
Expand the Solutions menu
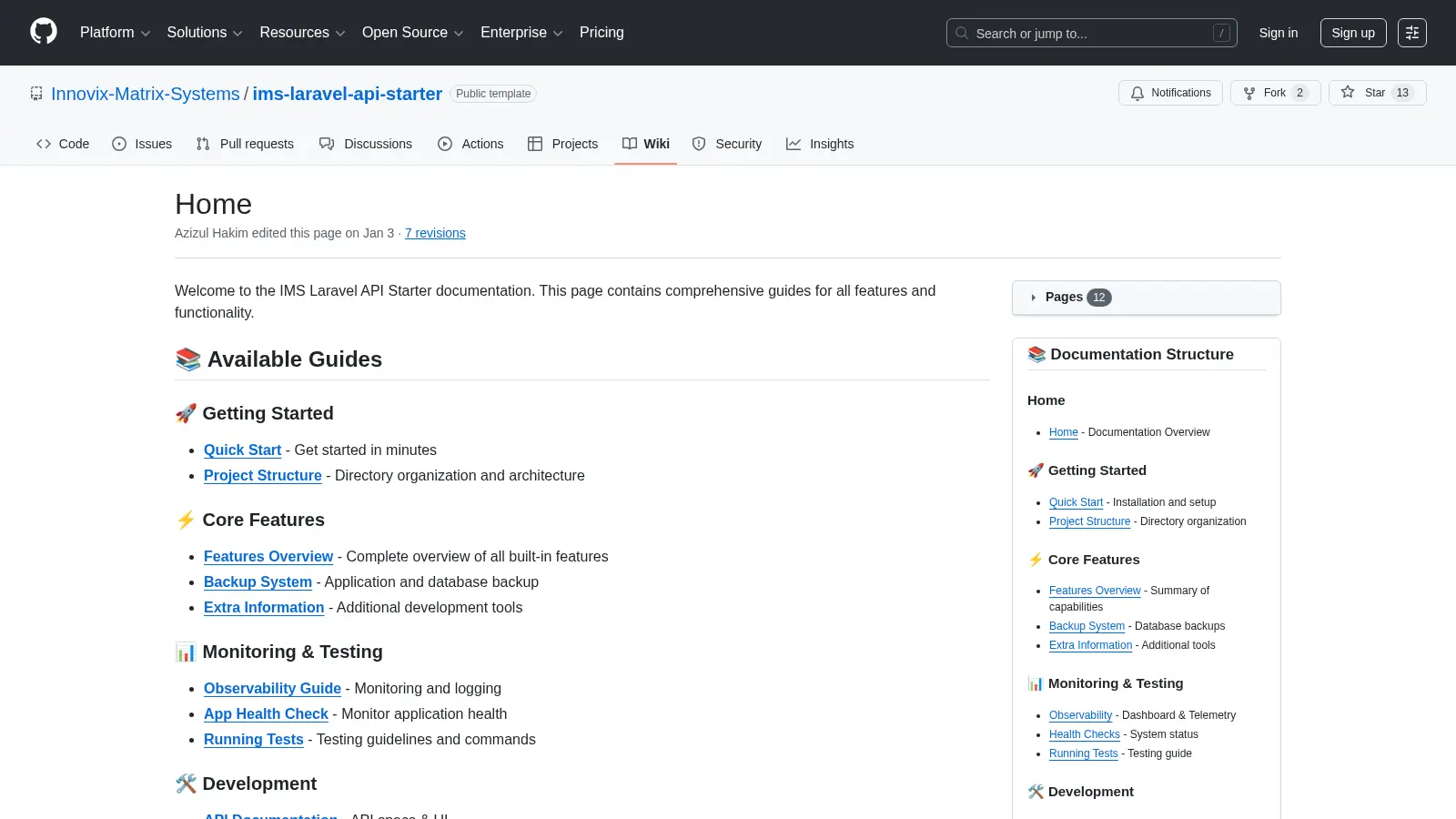205,33
